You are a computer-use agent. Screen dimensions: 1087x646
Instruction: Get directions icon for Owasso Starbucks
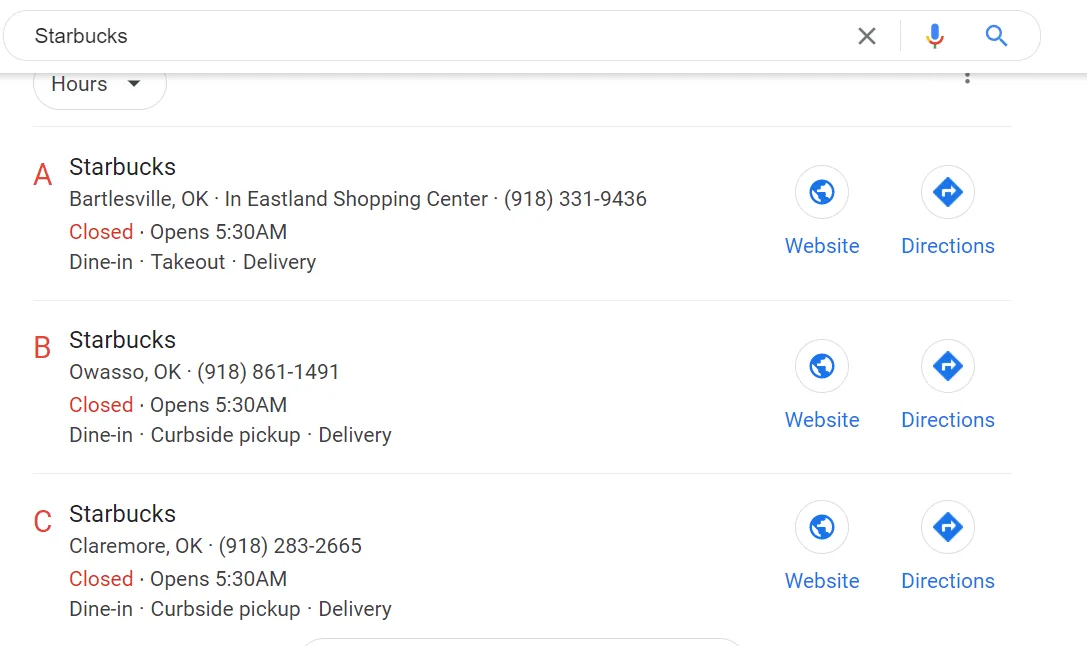pyautogui.click(x=947, y=366)
